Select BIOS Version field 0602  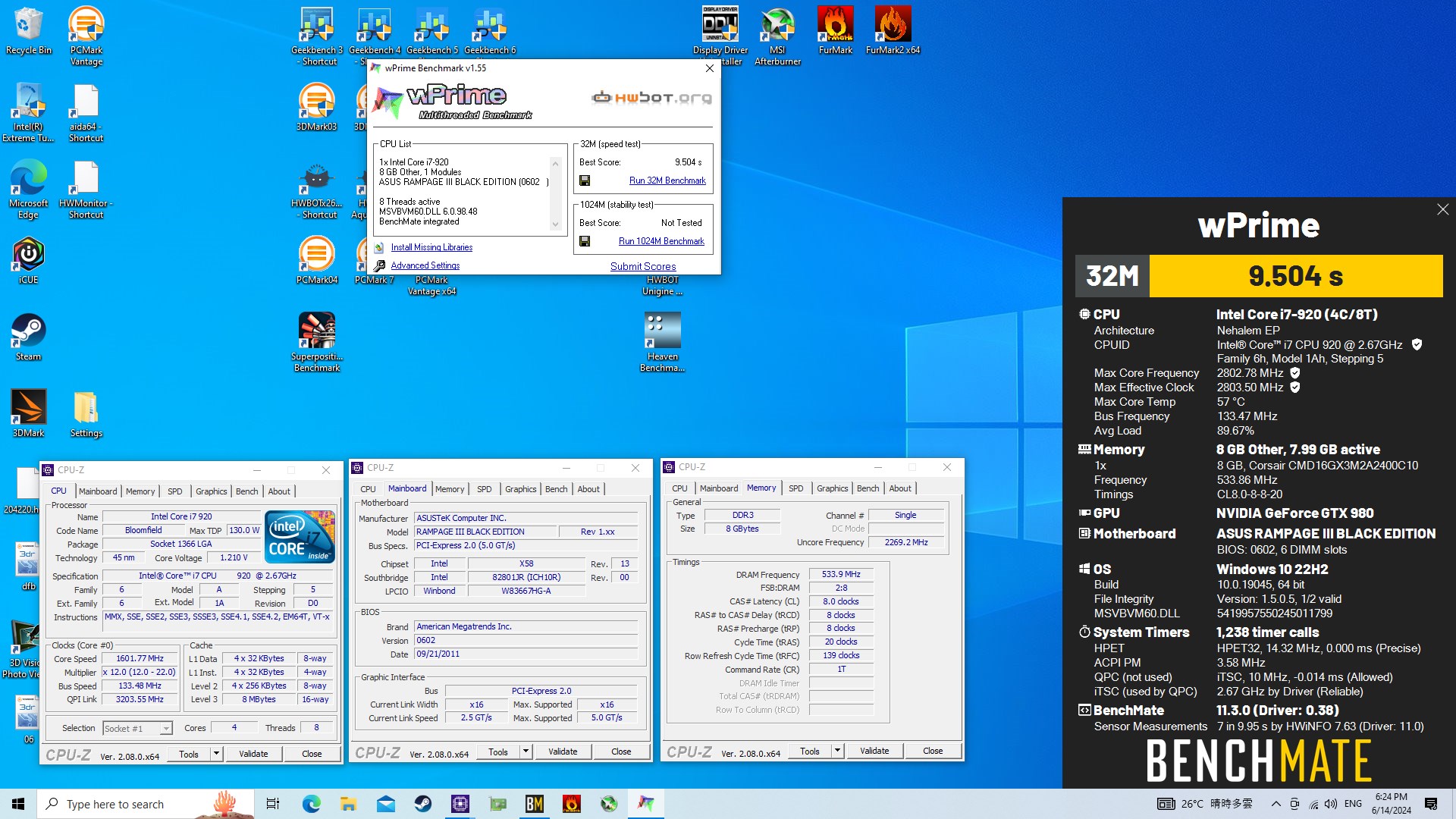(x=526, y=640)
